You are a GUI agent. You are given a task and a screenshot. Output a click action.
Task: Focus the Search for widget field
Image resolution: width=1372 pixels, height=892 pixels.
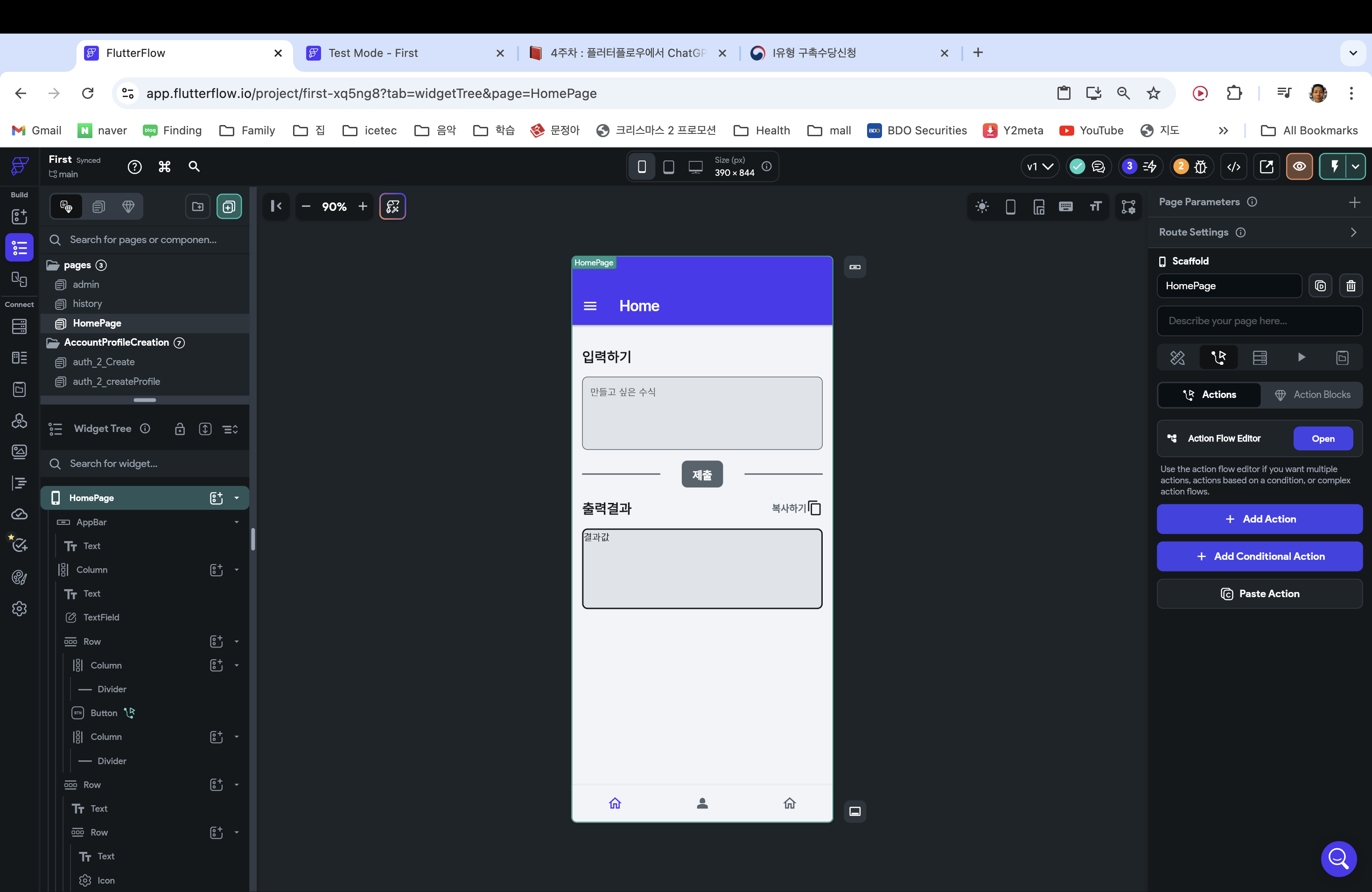pos(145,464)
